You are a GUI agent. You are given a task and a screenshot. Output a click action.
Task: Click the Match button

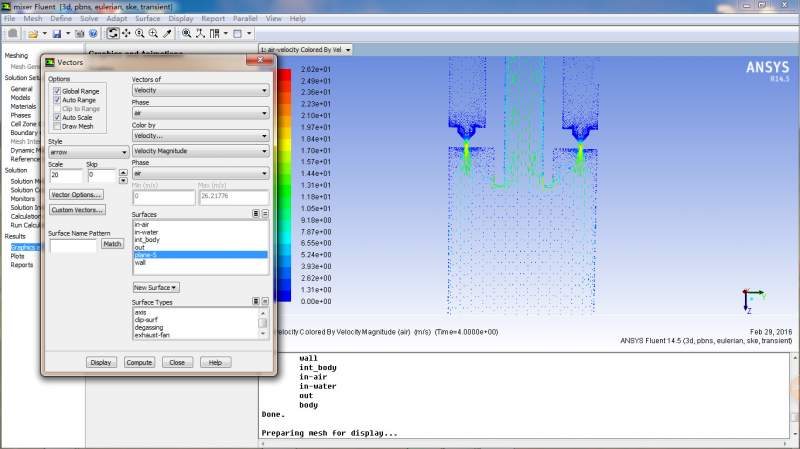(112, 244)
